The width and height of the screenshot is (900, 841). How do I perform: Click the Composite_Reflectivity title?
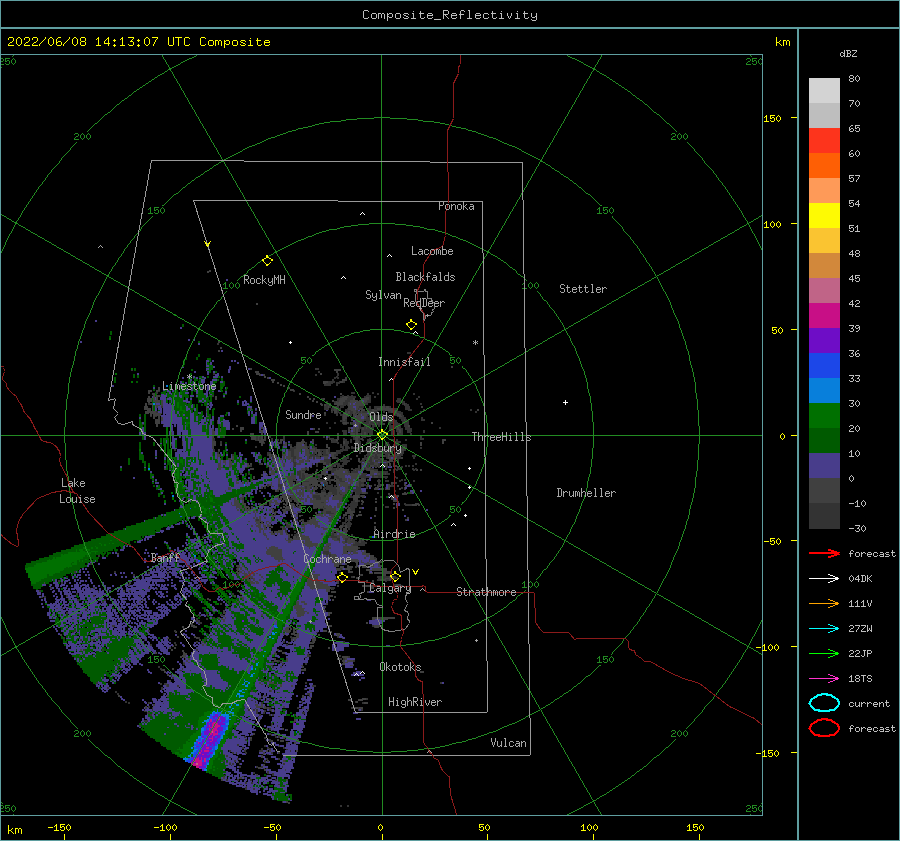pyautogui.click(x=450, y=15)
